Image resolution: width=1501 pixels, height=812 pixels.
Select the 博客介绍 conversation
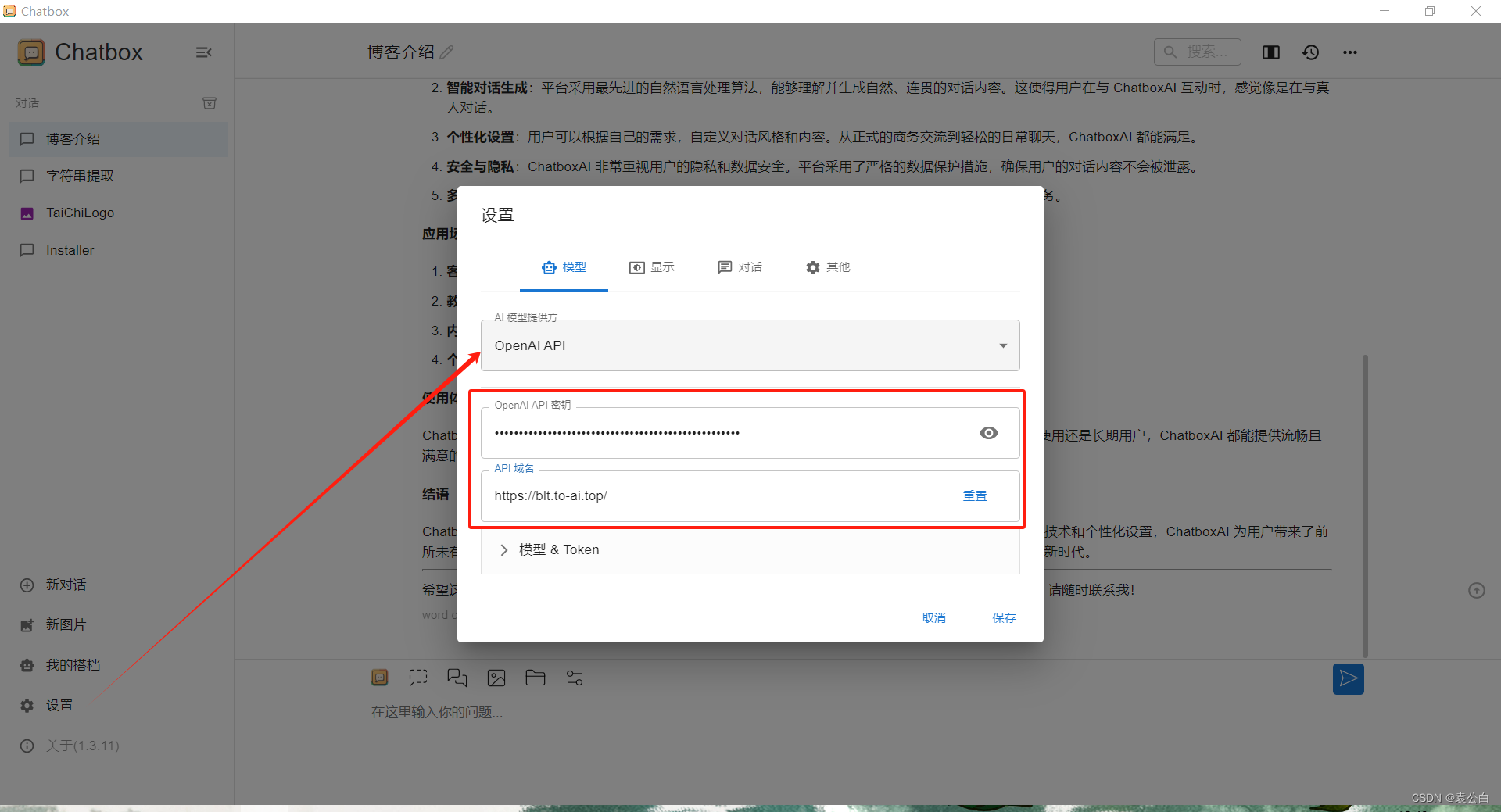point(119,139)
